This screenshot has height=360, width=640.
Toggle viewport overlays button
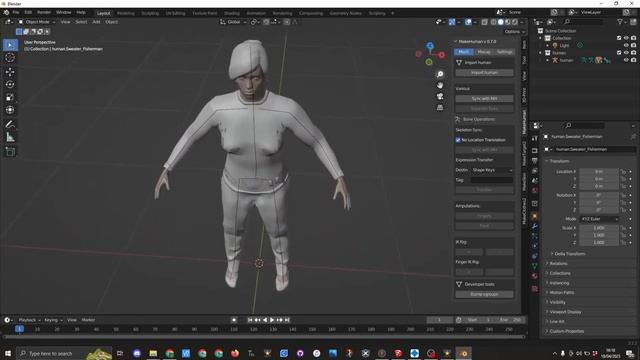tap(469, 22)
